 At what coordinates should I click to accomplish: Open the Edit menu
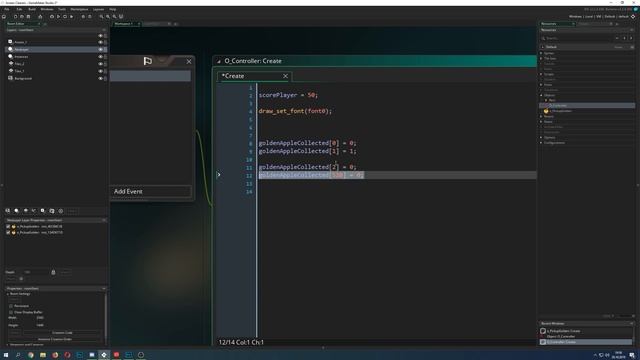(19, 9)
